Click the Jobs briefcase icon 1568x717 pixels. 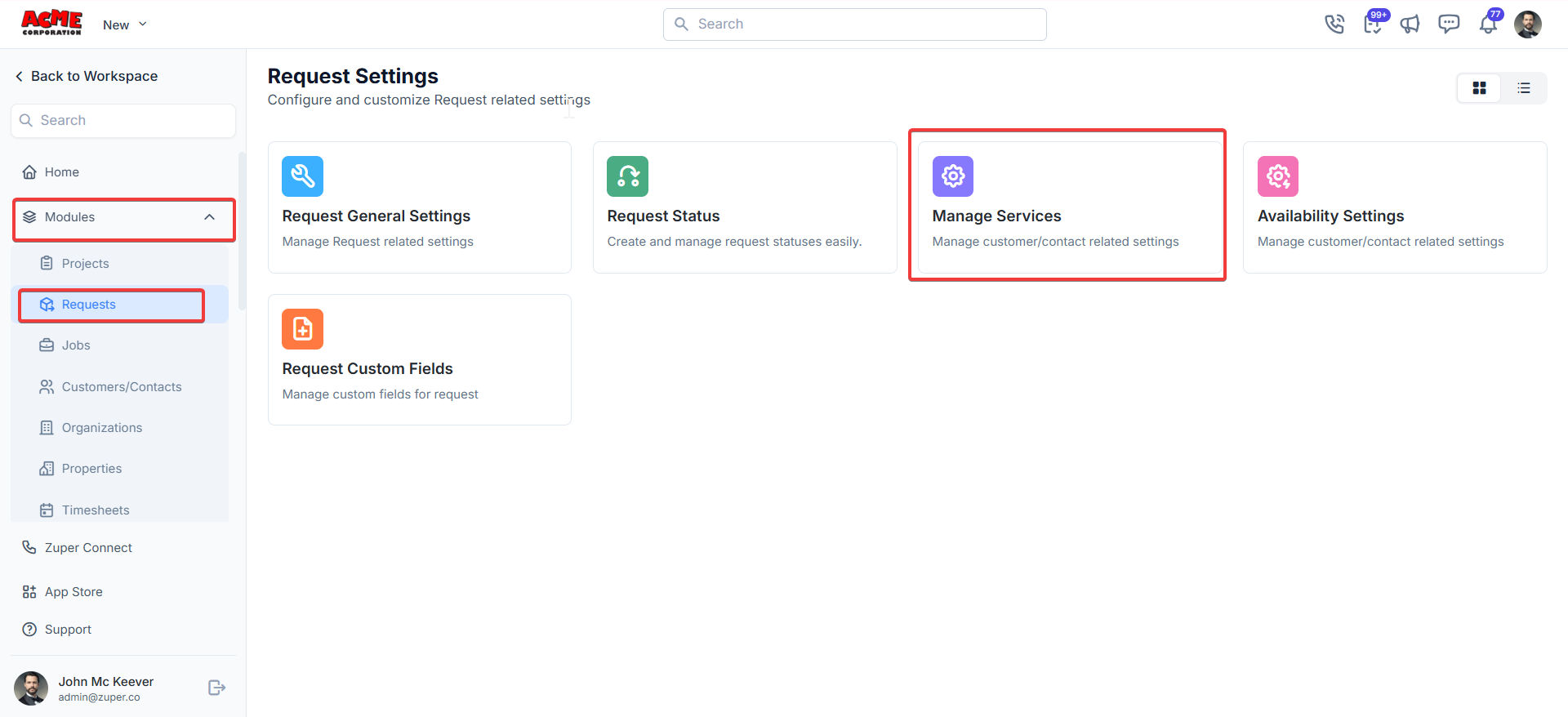coord(47,345)
